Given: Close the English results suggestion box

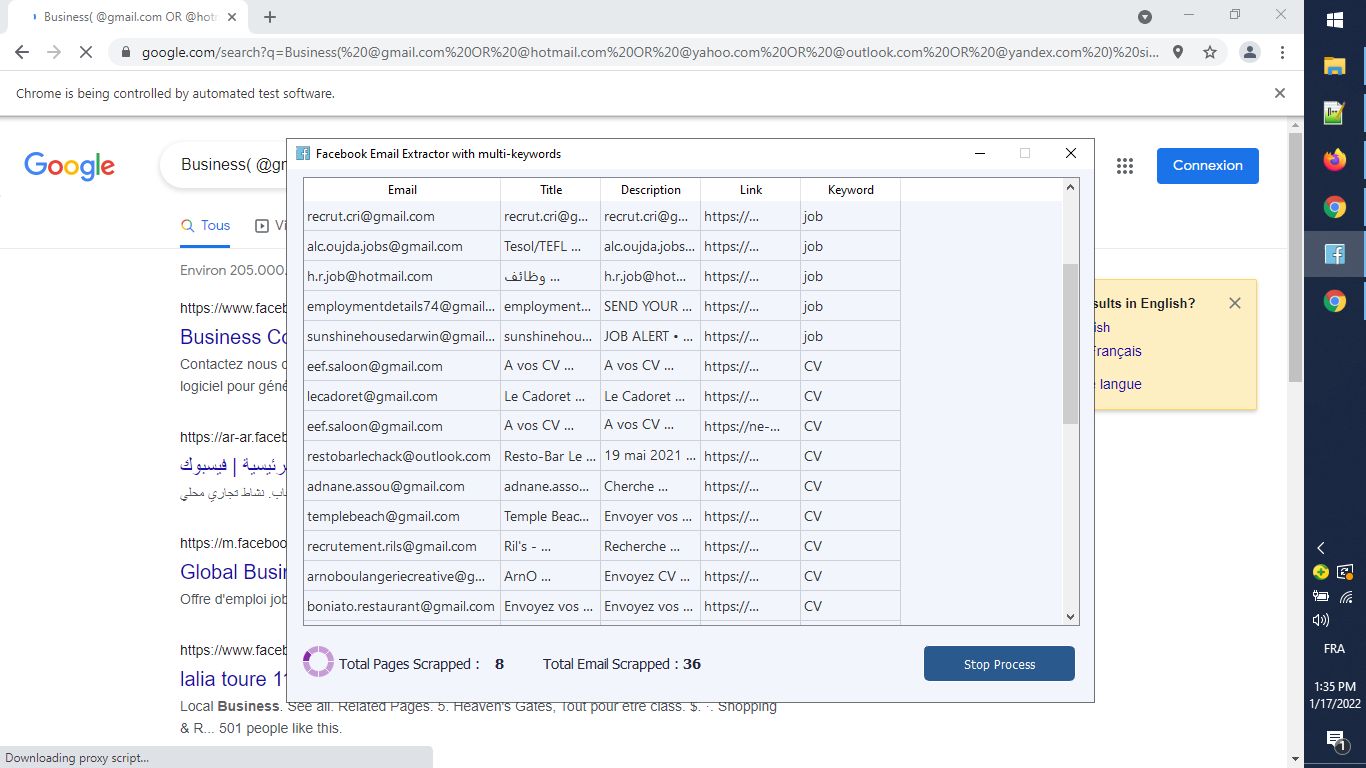Looking at the screenshot, I should [1235, 303].
